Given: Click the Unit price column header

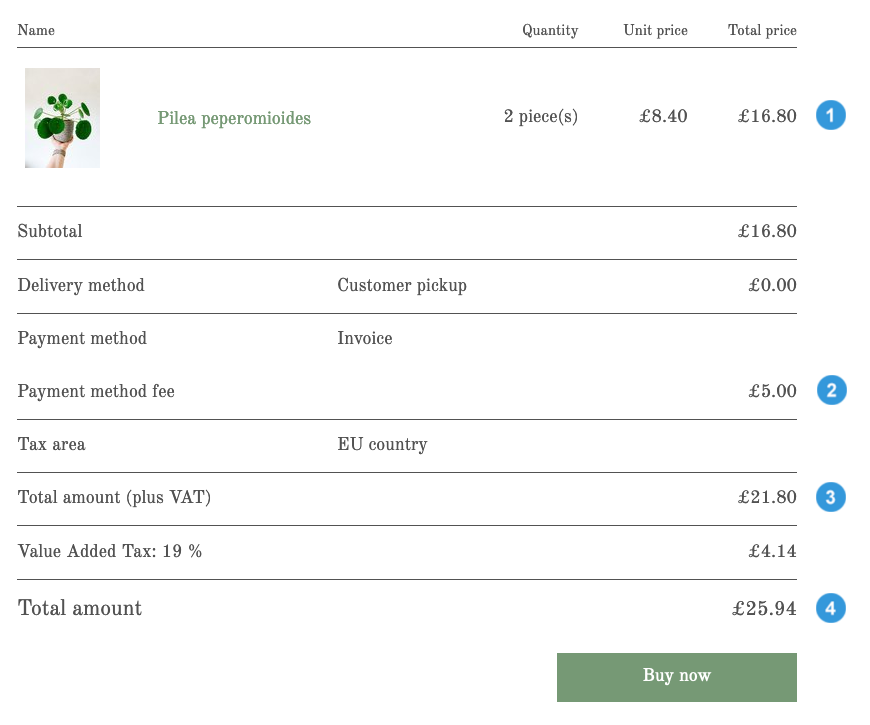Looking at the screenshot, I should (x=655, y=30).
